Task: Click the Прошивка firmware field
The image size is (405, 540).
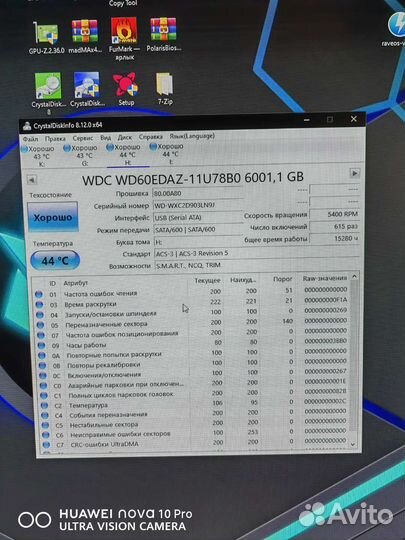Action: coord(198,193)
